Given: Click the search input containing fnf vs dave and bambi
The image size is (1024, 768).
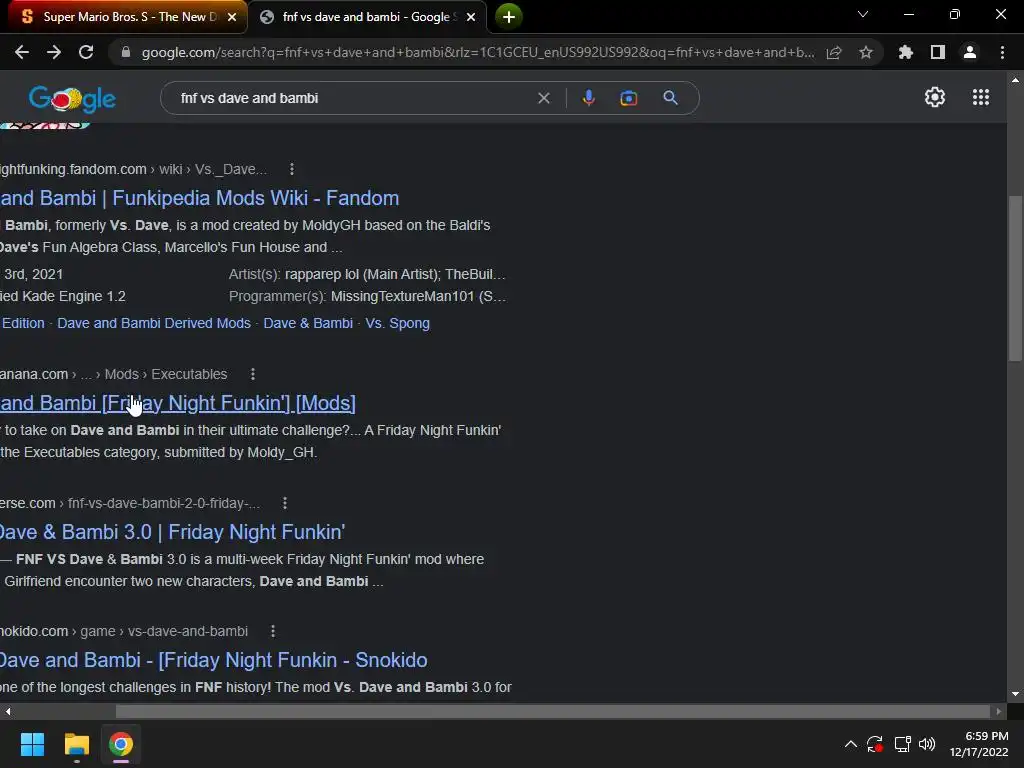Looking at the screenshot, I should coord(353,98).
